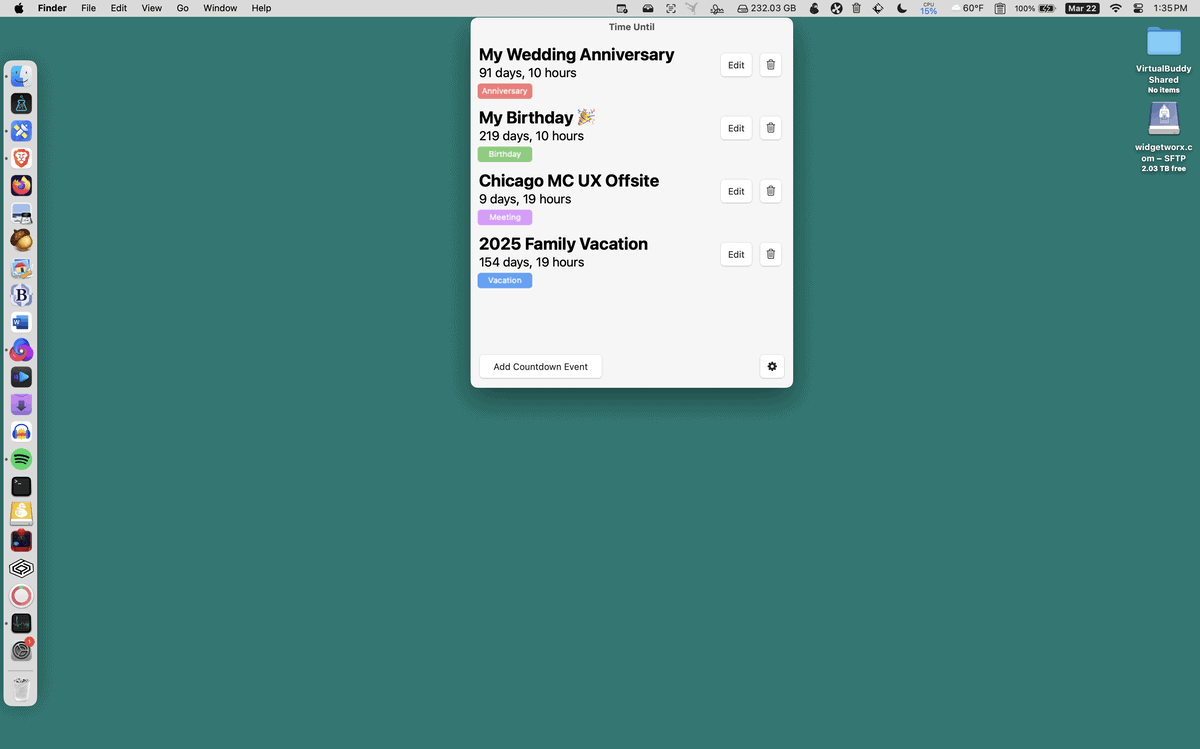Open the Window menu
This screenshot has width=1200, height=749.
[220, 8]
